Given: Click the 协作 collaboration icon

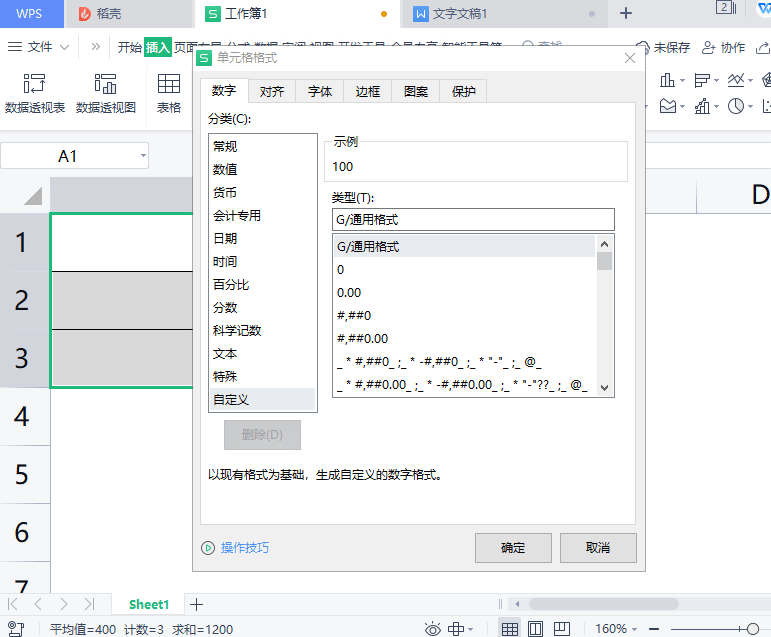Looking at the screenshot, I should [x=709, y=47].
